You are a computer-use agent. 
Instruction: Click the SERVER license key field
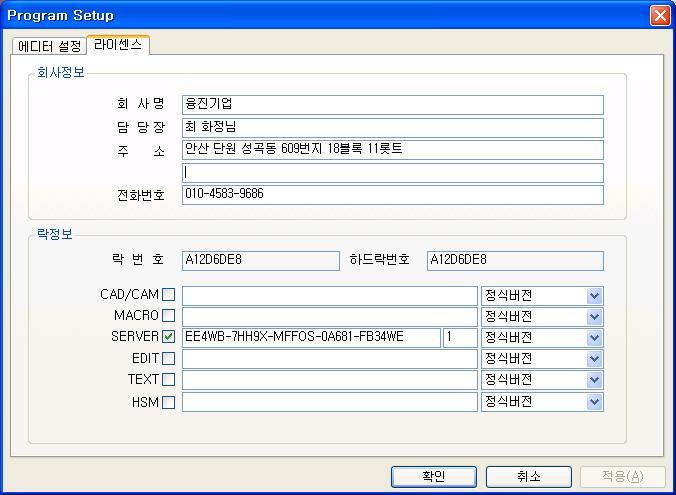click(311, 338)
